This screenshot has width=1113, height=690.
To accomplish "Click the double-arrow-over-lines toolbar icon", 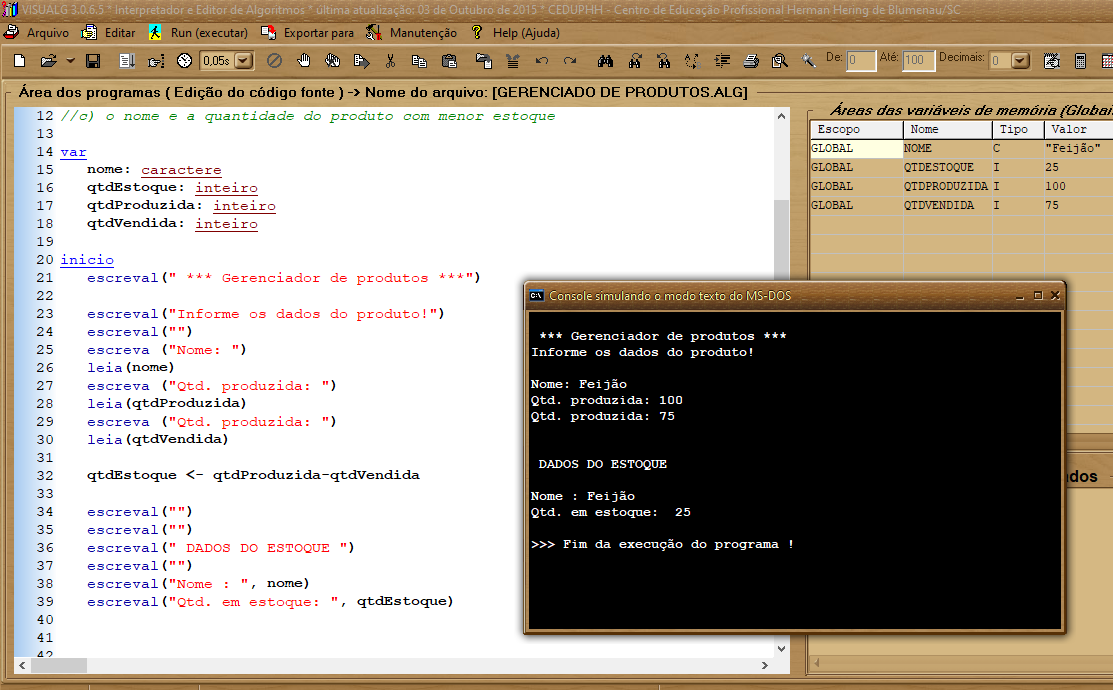I will pyautogui.click(x=512, y=61).
